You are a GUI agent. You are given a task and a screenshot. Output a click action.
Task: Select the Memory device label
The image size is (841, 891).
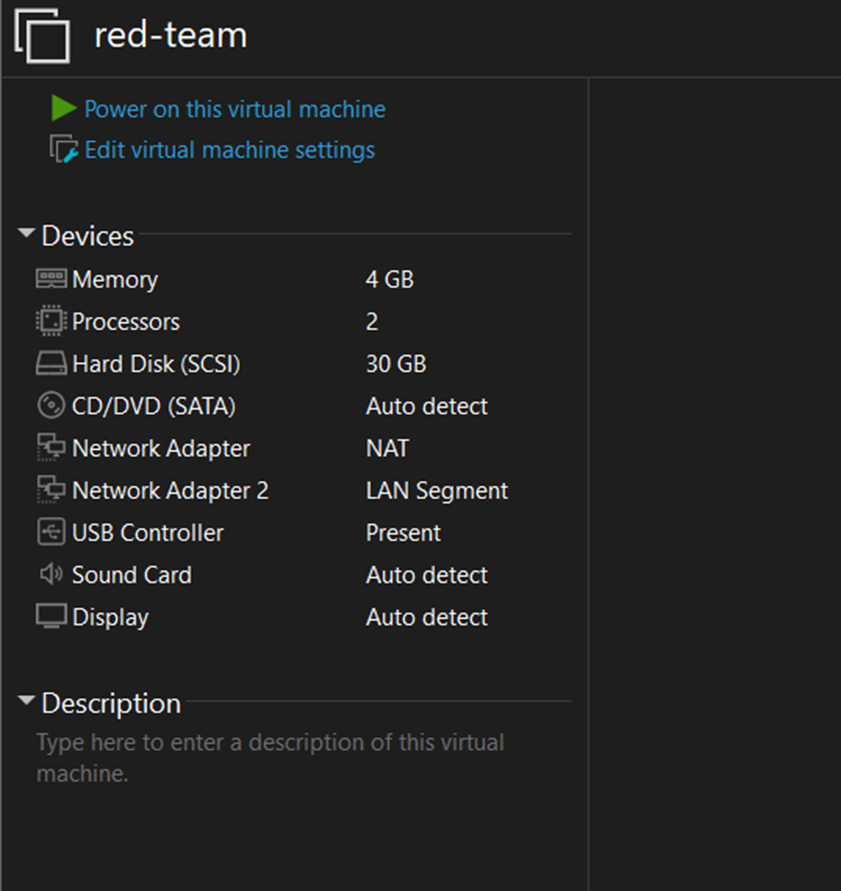tap(115, 280)
